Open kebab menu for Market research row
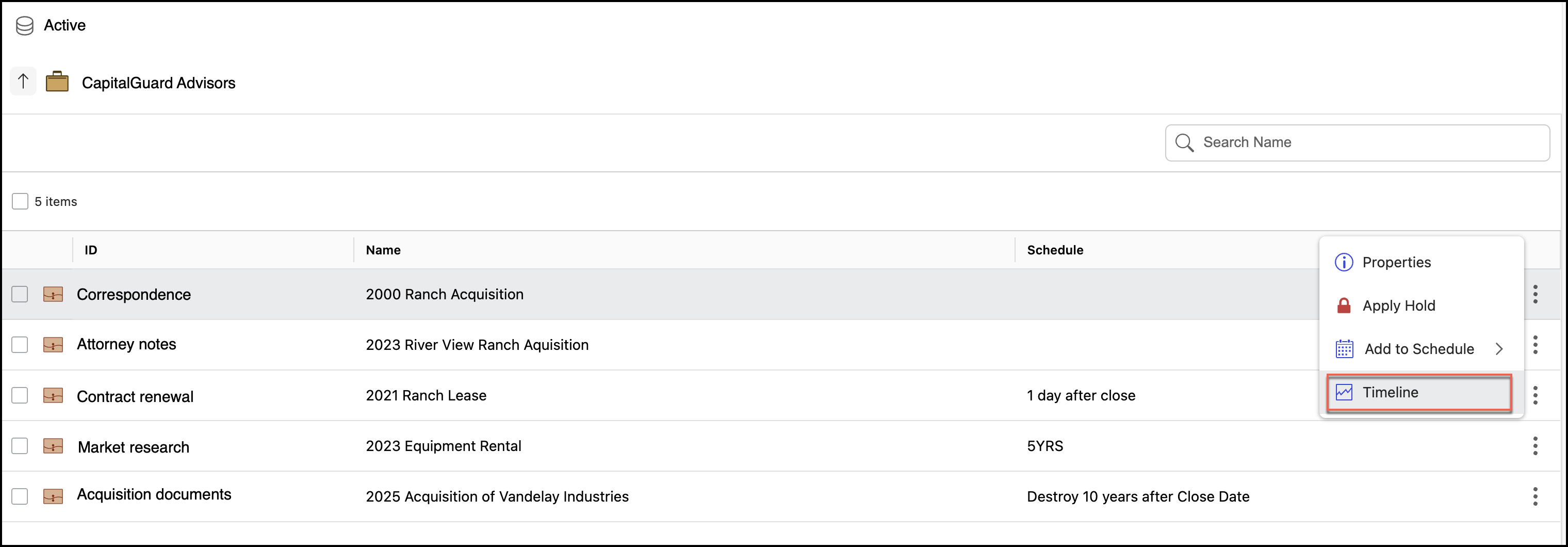The height and width of the screenshot is (547, 1568). click(x=1534, y=446)
